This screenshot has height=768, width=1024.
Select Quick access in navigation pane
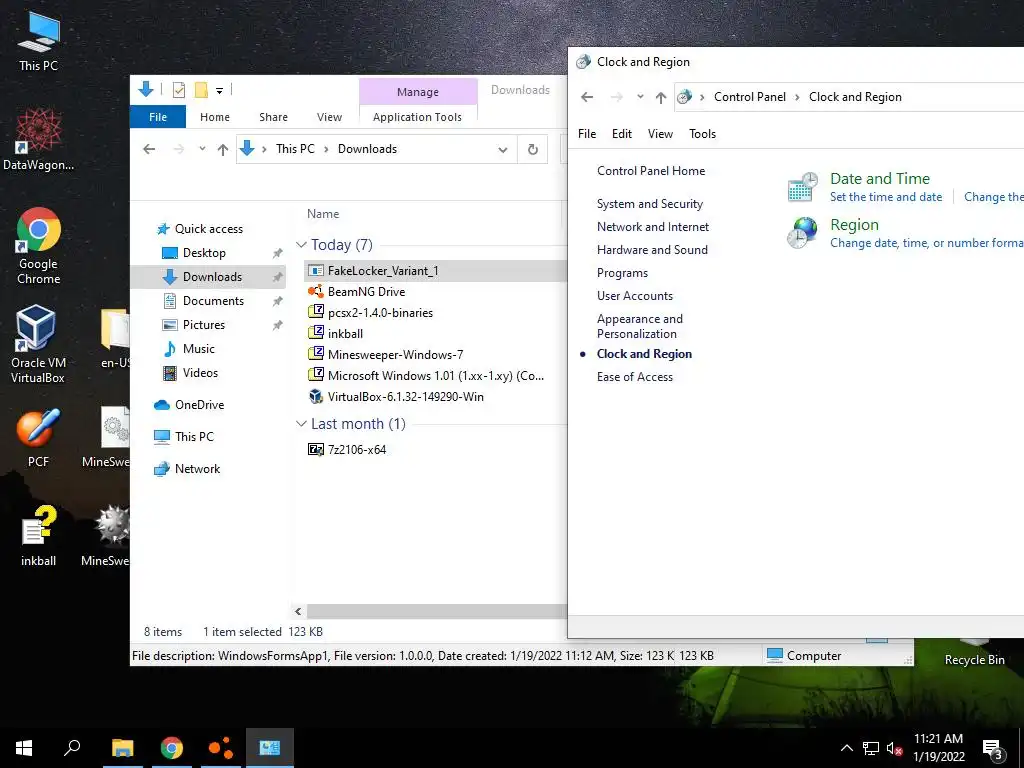point(208,229)
